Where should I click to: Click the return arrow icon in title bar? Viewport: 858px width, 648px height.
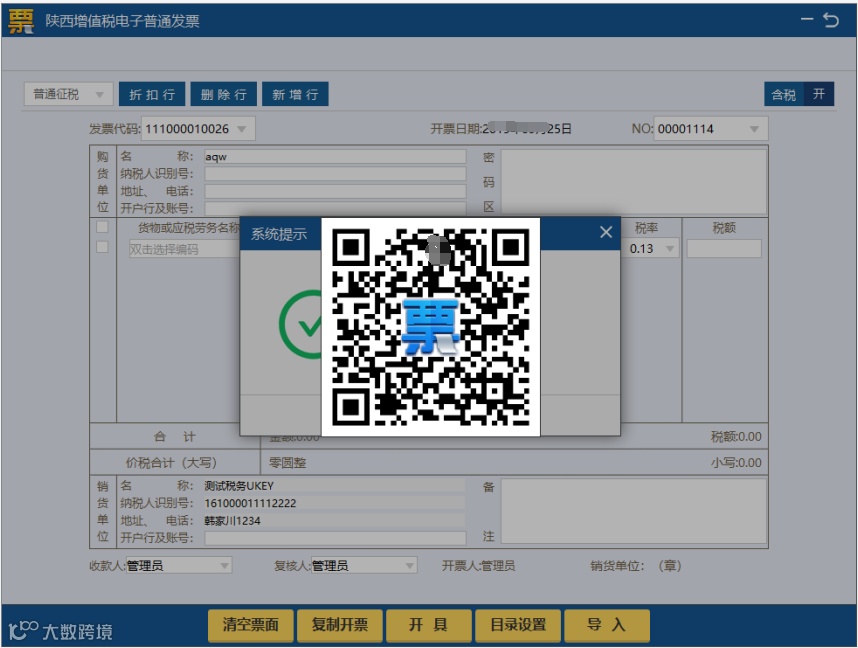click(x=831, y=21)
